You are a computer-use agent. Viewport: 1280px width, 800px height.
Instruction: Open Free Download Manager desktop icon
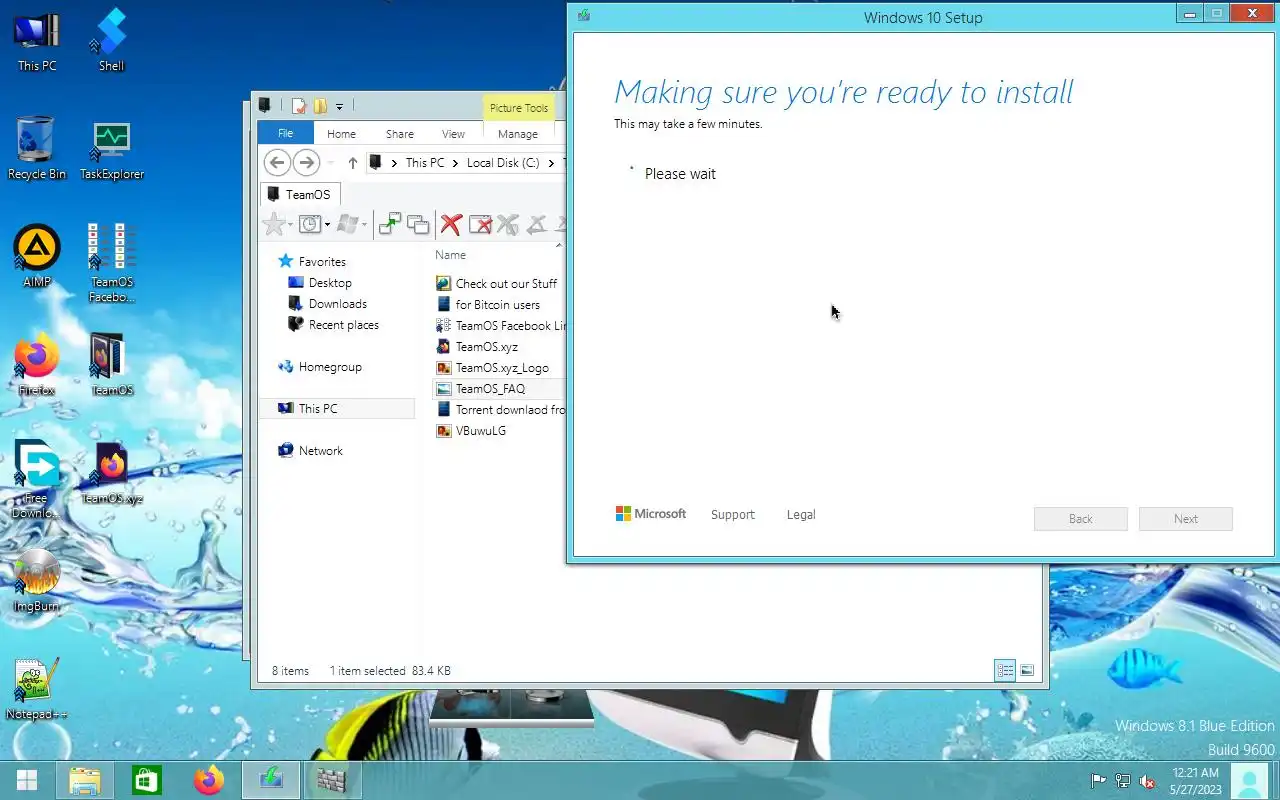pos(37,480)
